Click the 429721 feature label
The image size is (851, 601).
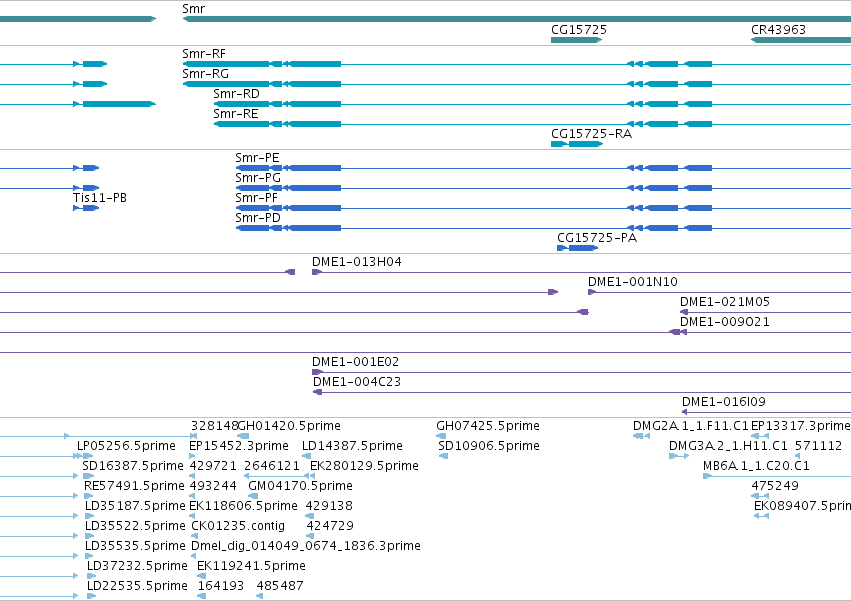[213, 466]
